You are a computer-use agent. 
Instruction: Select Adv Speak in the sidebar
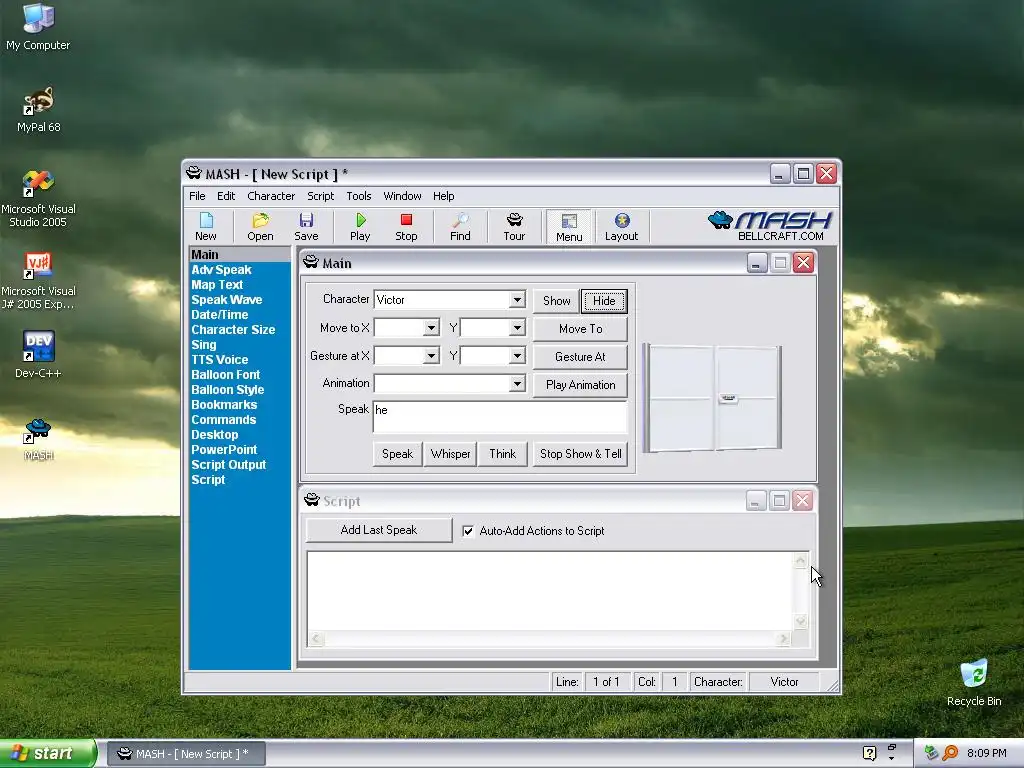point(221,270)
